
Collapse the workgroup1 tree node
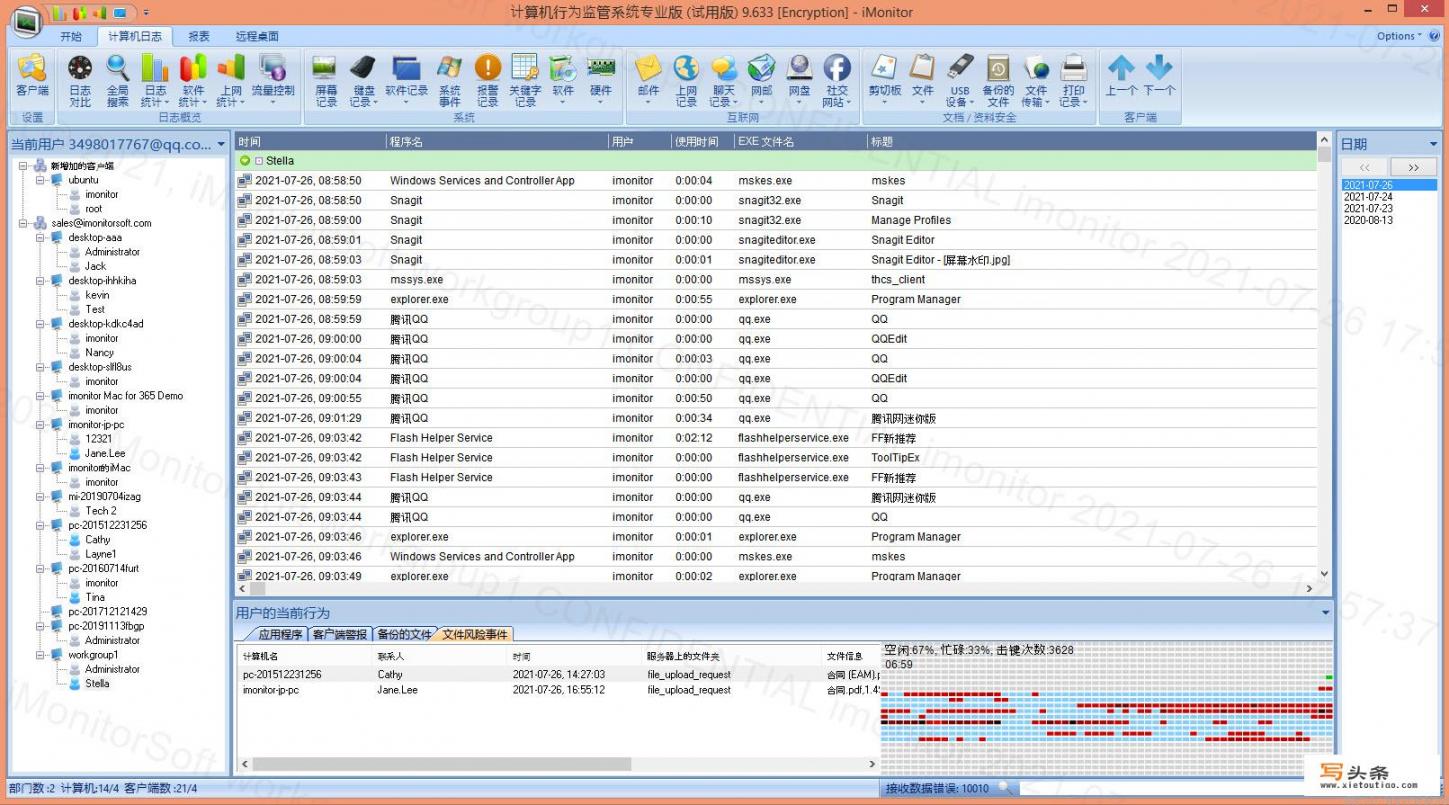pyautogui.click(x=40, y=655)
